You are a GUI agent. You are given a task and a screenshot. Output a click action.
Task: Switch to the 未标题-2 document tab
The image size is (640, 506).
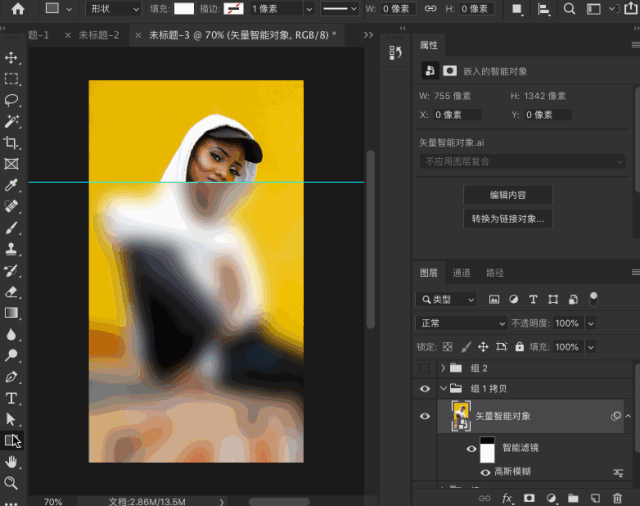(x=99, y=35)
